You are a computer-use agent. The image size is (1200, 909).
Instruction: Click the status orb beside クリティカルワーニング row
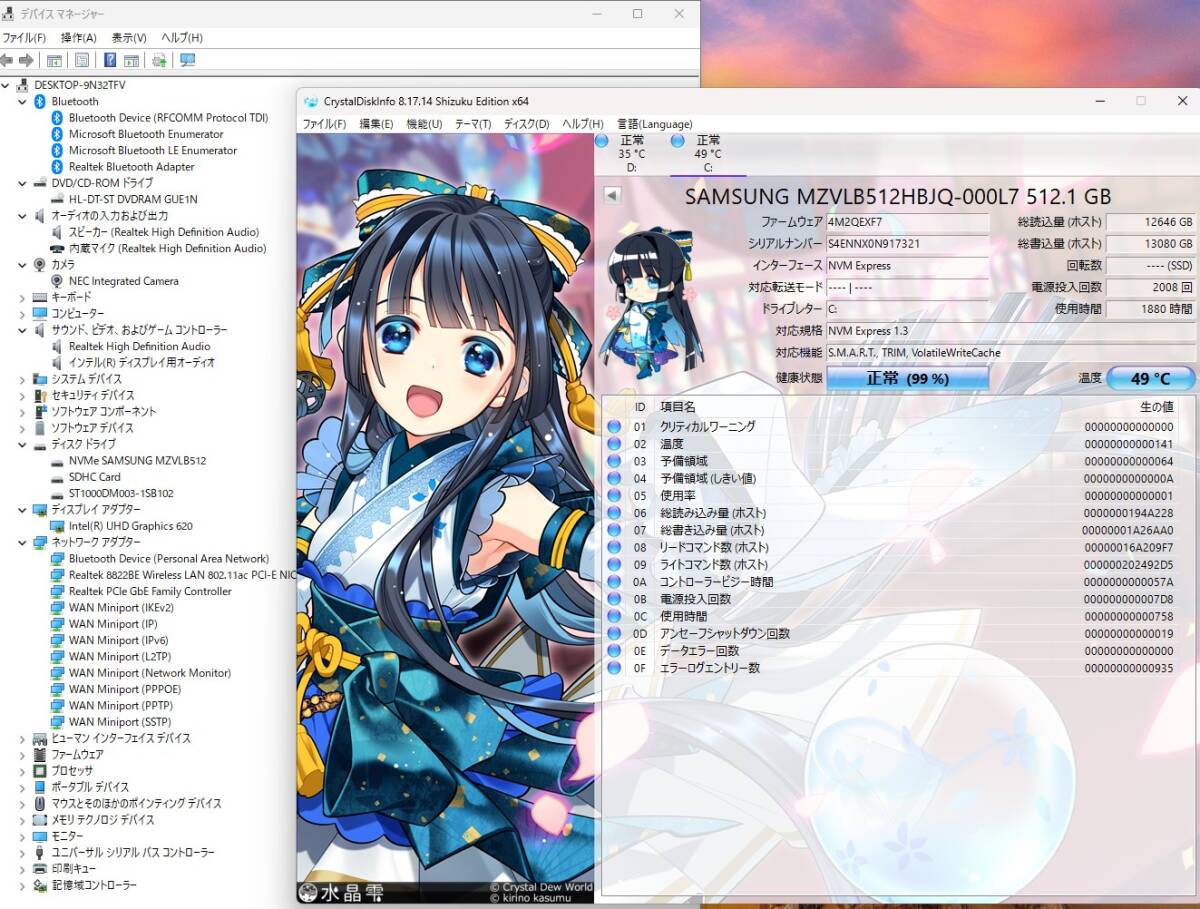611,427
